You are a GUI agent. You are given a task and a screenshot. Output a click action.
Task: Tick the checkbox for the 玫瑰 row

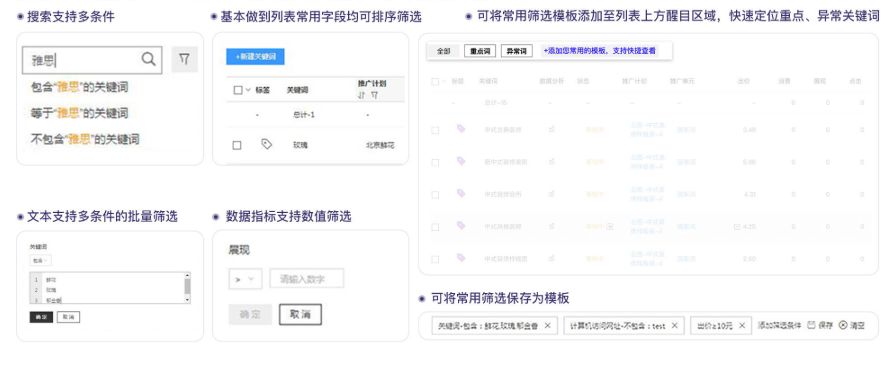[x=237, y=146]
